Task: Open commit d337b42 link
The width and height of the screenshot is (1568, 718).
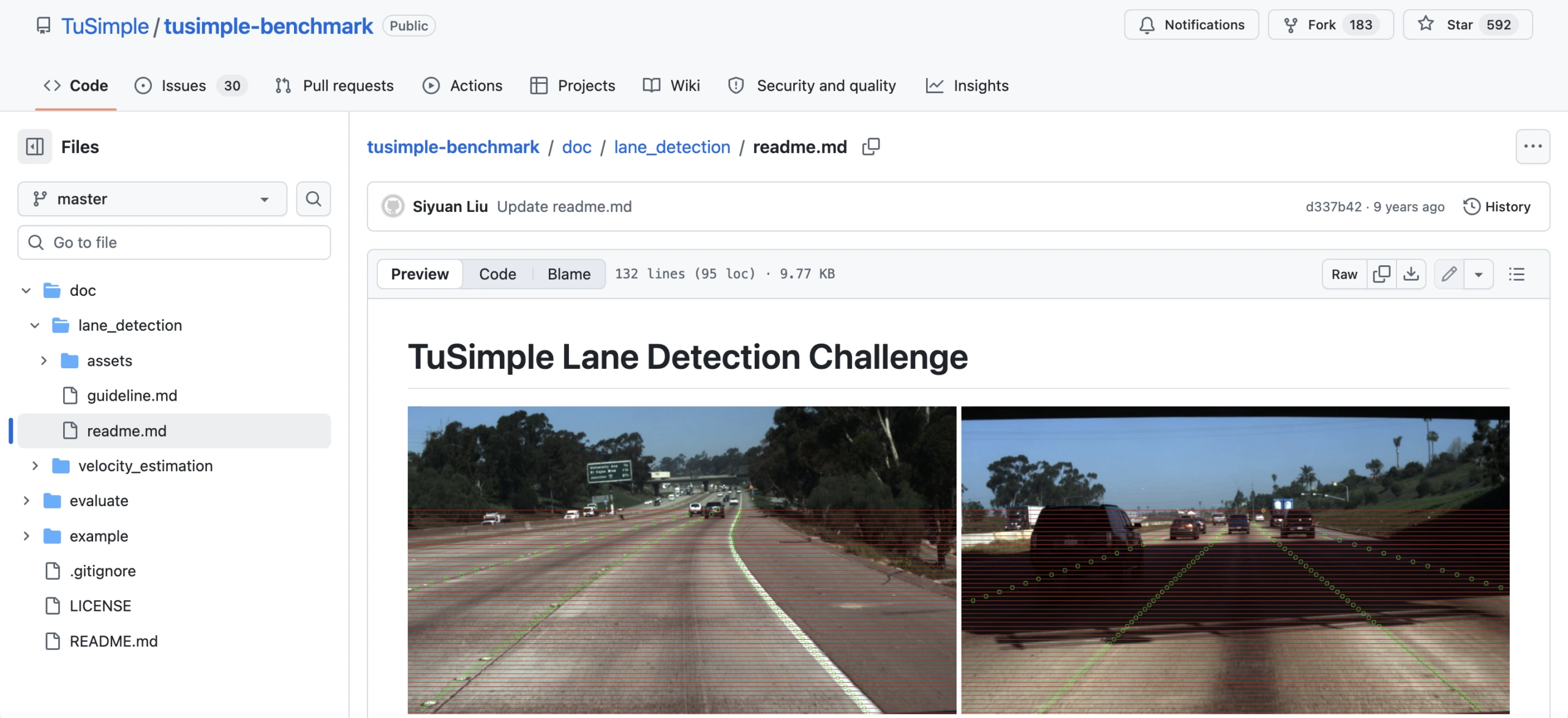Action: (1333, 206)
